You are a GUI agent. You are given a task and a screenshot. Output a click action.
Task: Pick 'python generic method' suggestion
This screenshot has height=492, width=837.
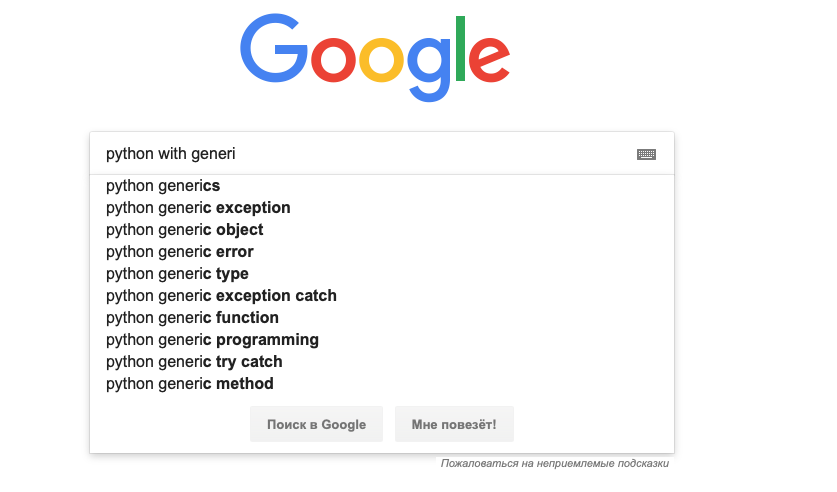[x=382, y=383]
